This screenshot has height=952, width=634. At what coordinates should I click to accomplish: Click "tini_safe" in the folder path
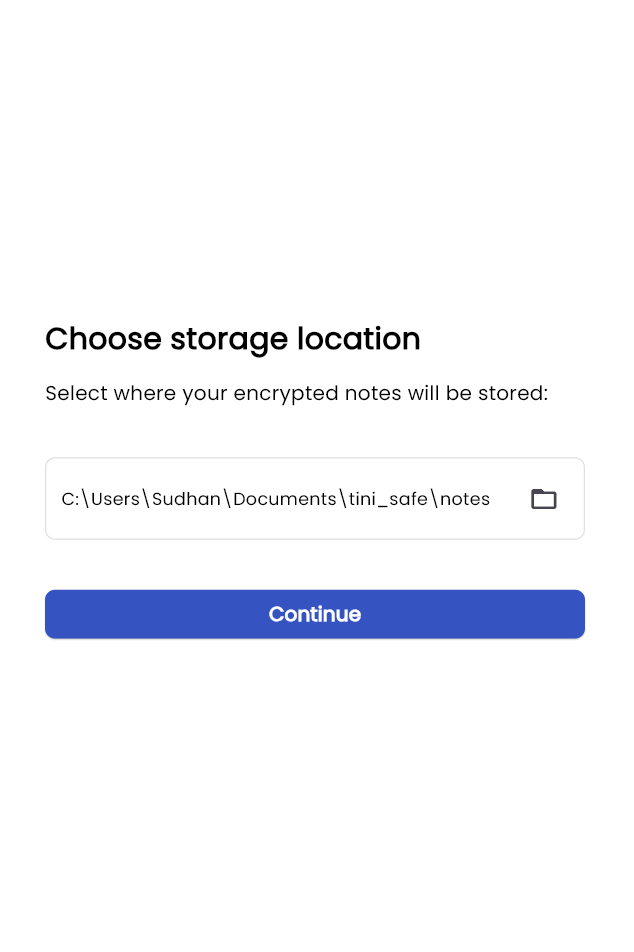(x=388, y=499)
